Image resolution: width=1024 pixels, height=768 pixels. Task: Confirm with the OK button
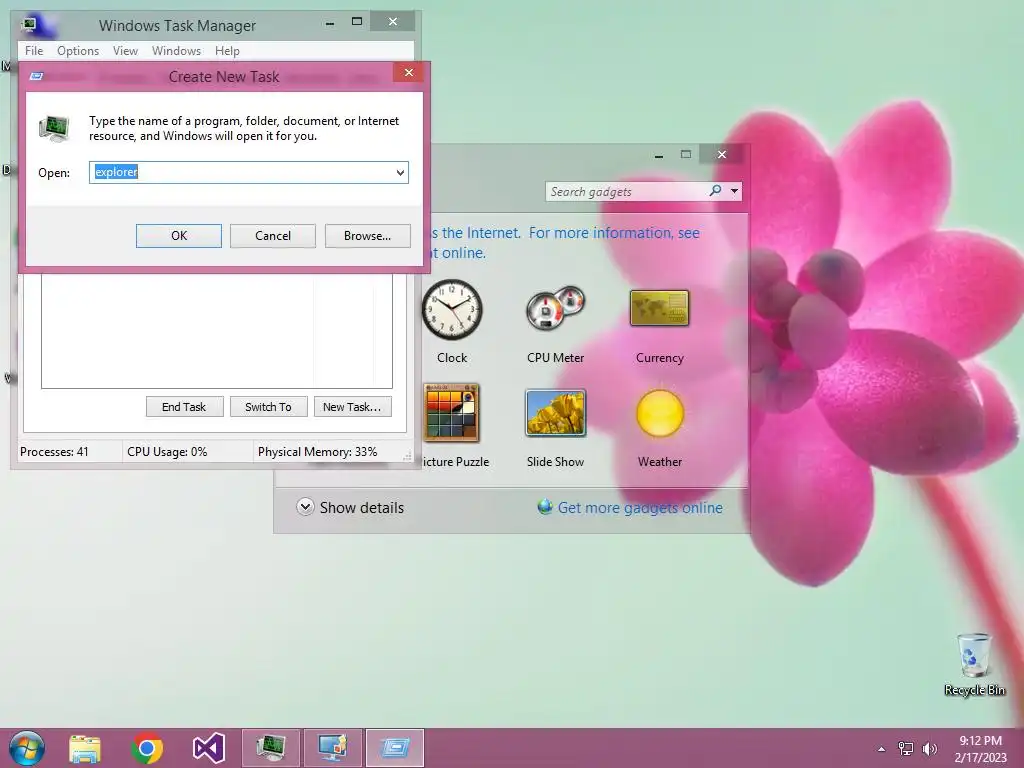click(179, 236)
